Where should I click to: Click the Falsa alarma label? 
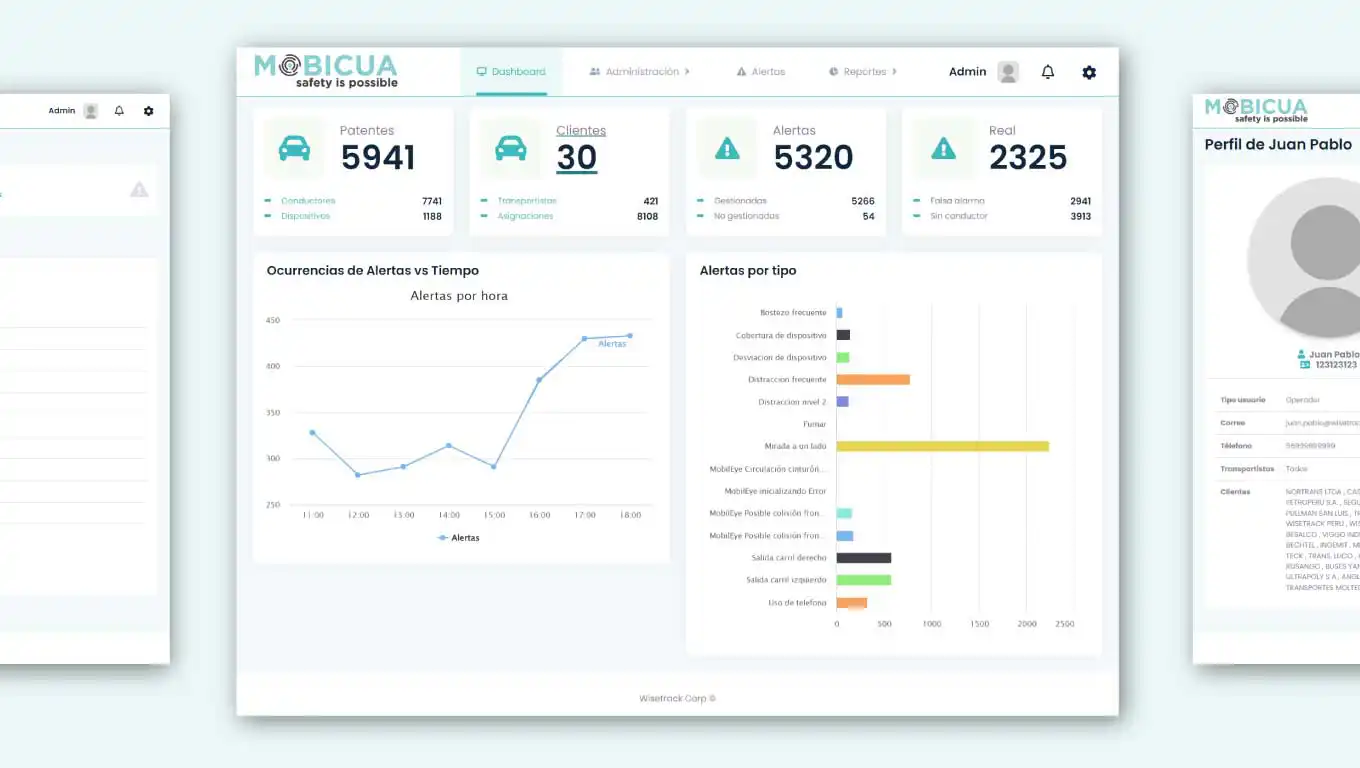[957, 201]
